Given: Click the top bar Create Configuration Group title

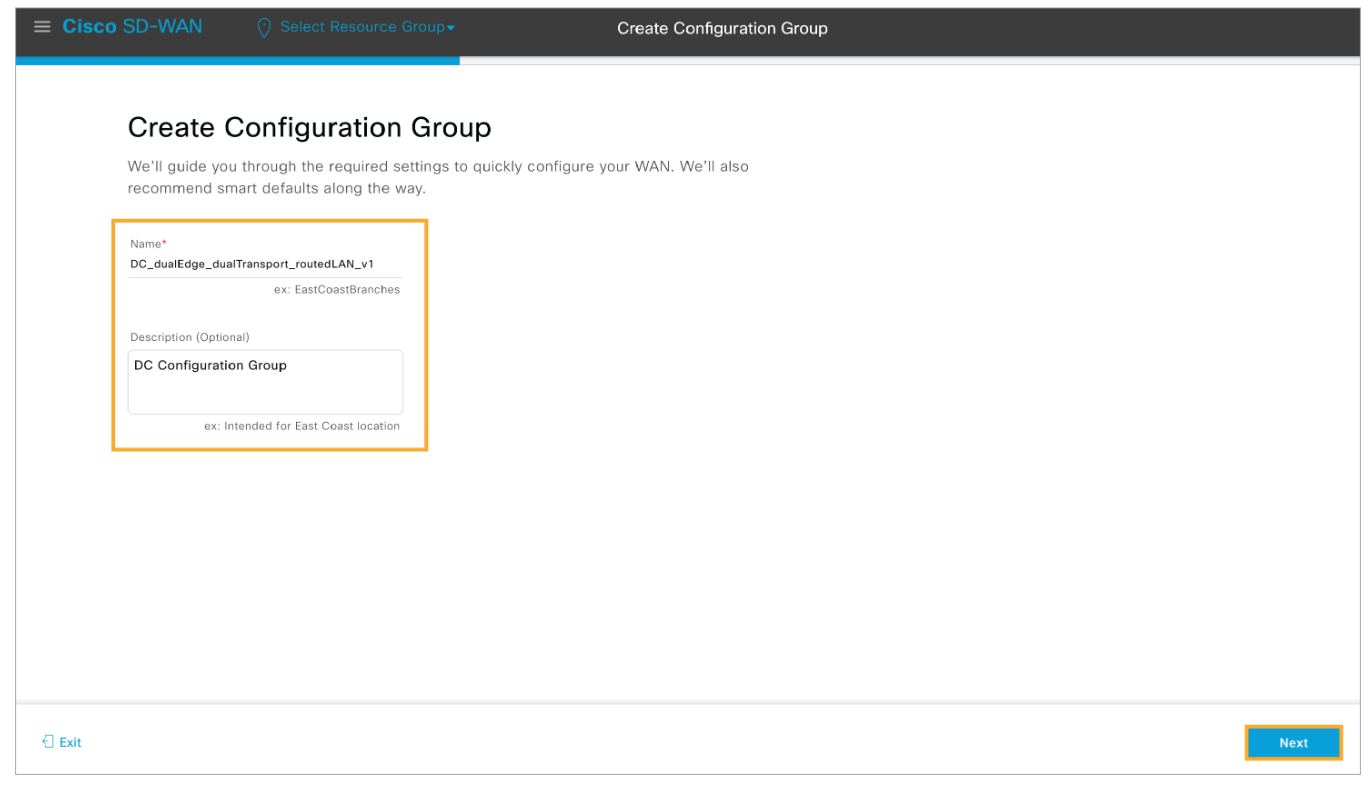Looking at the screenshot, I should [x=722, y=28].
